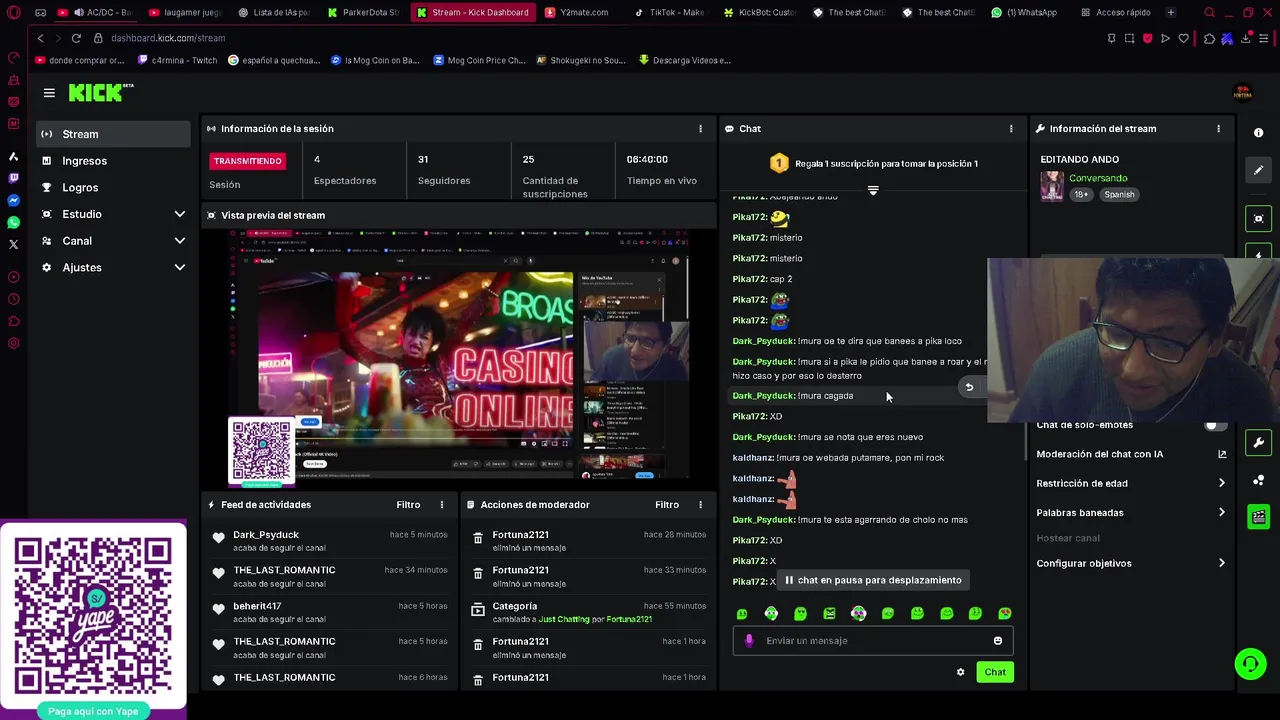Select Logros in left sidebar
Image resolution: width=1280 pixels, height=720 pixels.
pyautogui.click(x=113, y=188)
